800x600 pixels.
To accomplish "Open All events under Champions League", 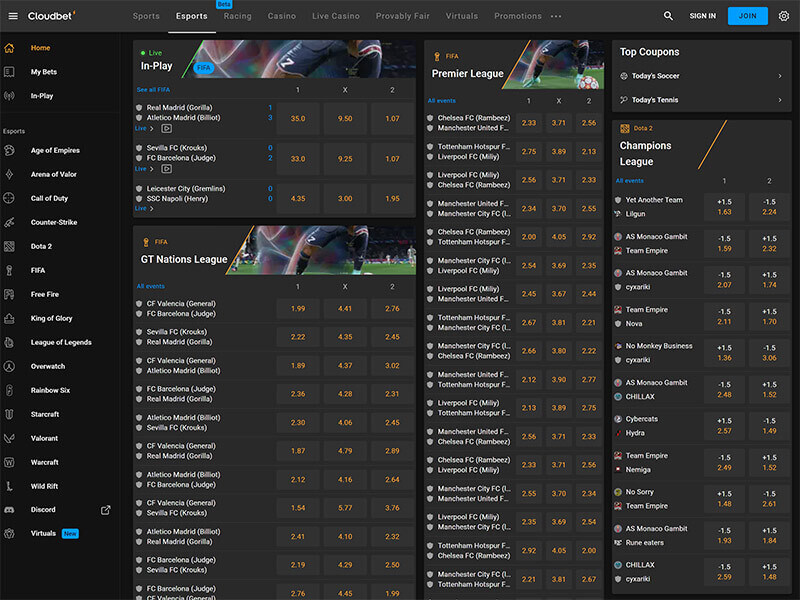I will click(x=630, y=181).
